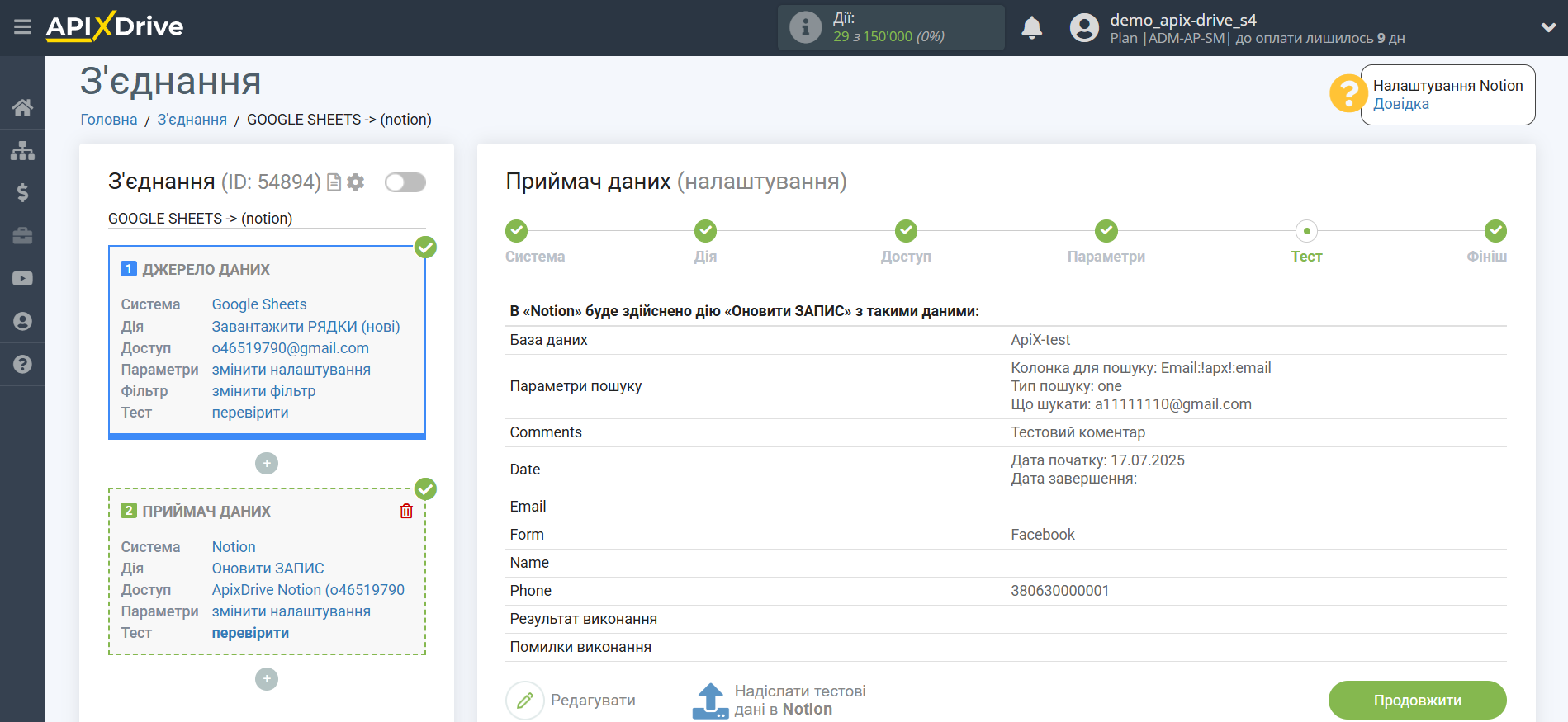1568x722 pixels.
Task: Add step below the receiver block
Action: tap(267, 679)
